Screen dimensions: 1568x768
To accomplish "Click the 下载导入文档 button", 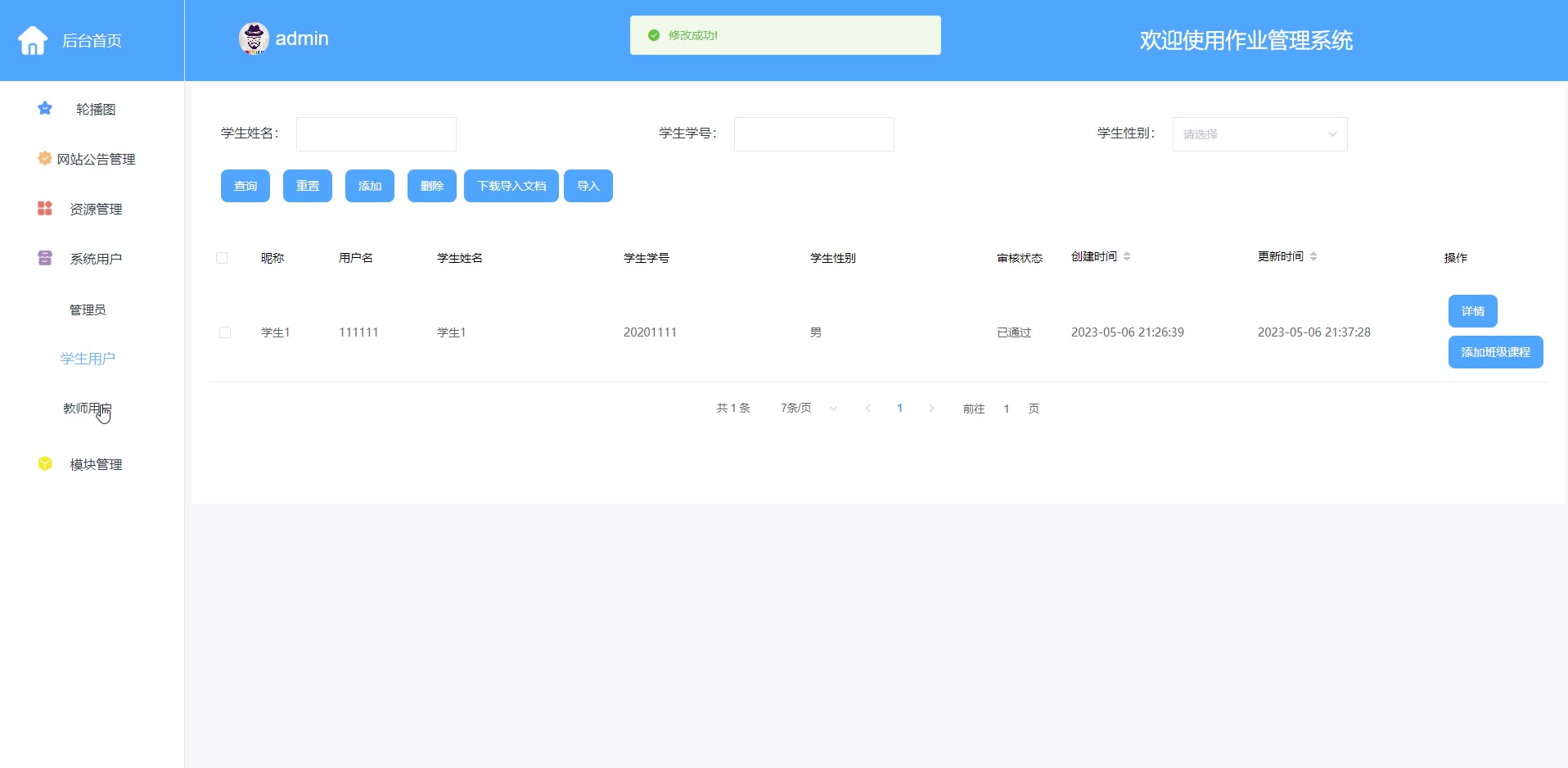I will click(511, 186).
